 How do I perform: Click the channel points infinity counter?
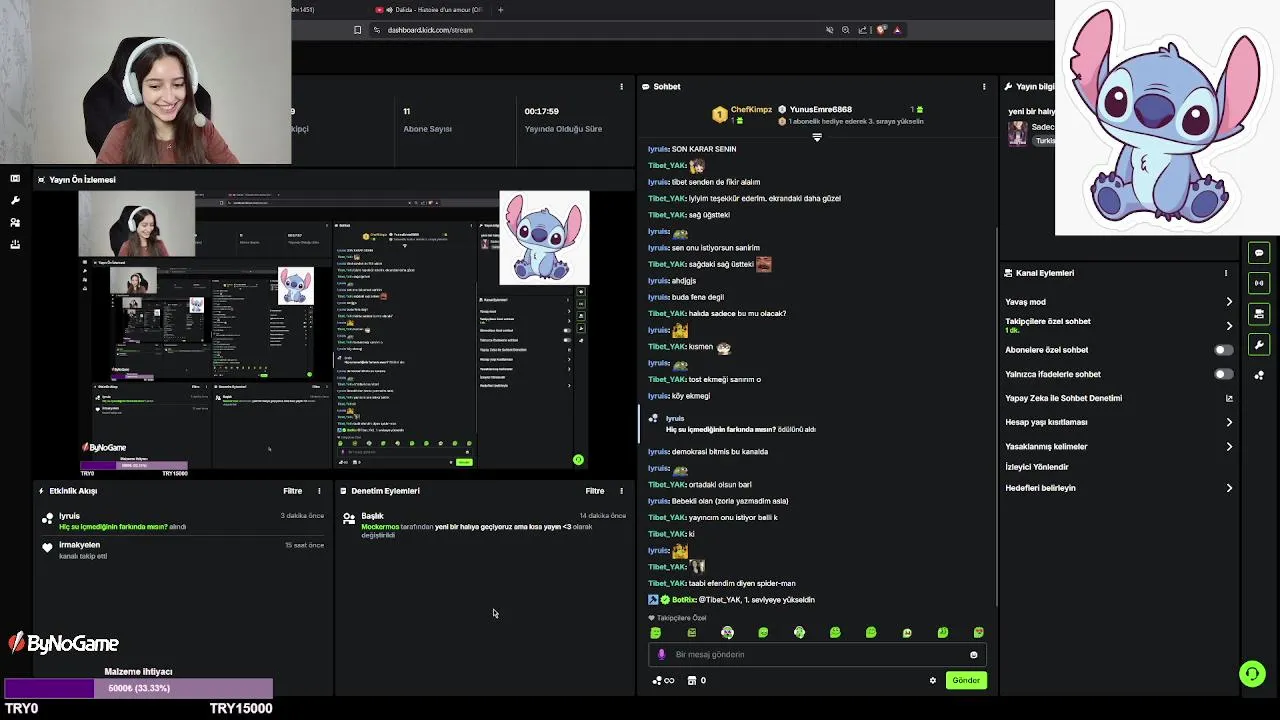click(x=663, y=680)
